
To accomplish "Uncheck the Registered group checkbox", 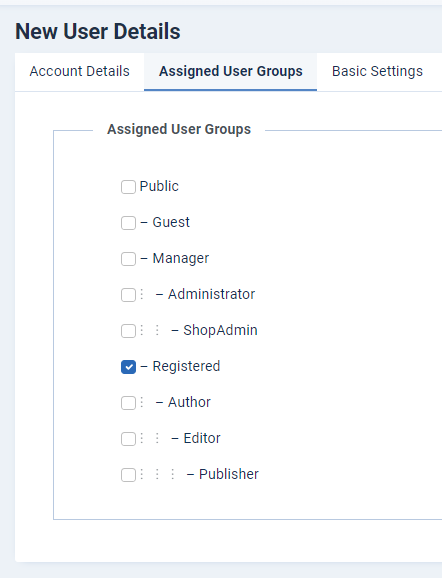I will pyautogui.click(x=128, y=367).
